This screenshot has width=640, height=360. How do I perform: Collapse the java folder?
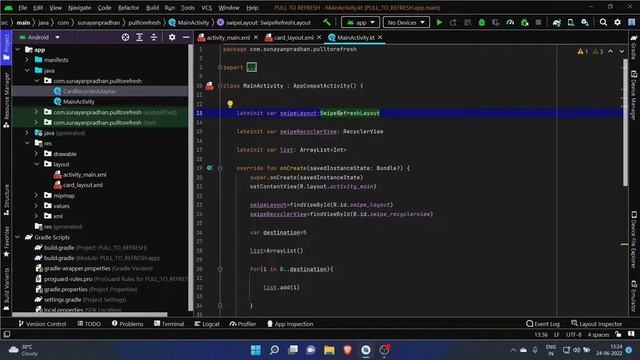(27, 70)
